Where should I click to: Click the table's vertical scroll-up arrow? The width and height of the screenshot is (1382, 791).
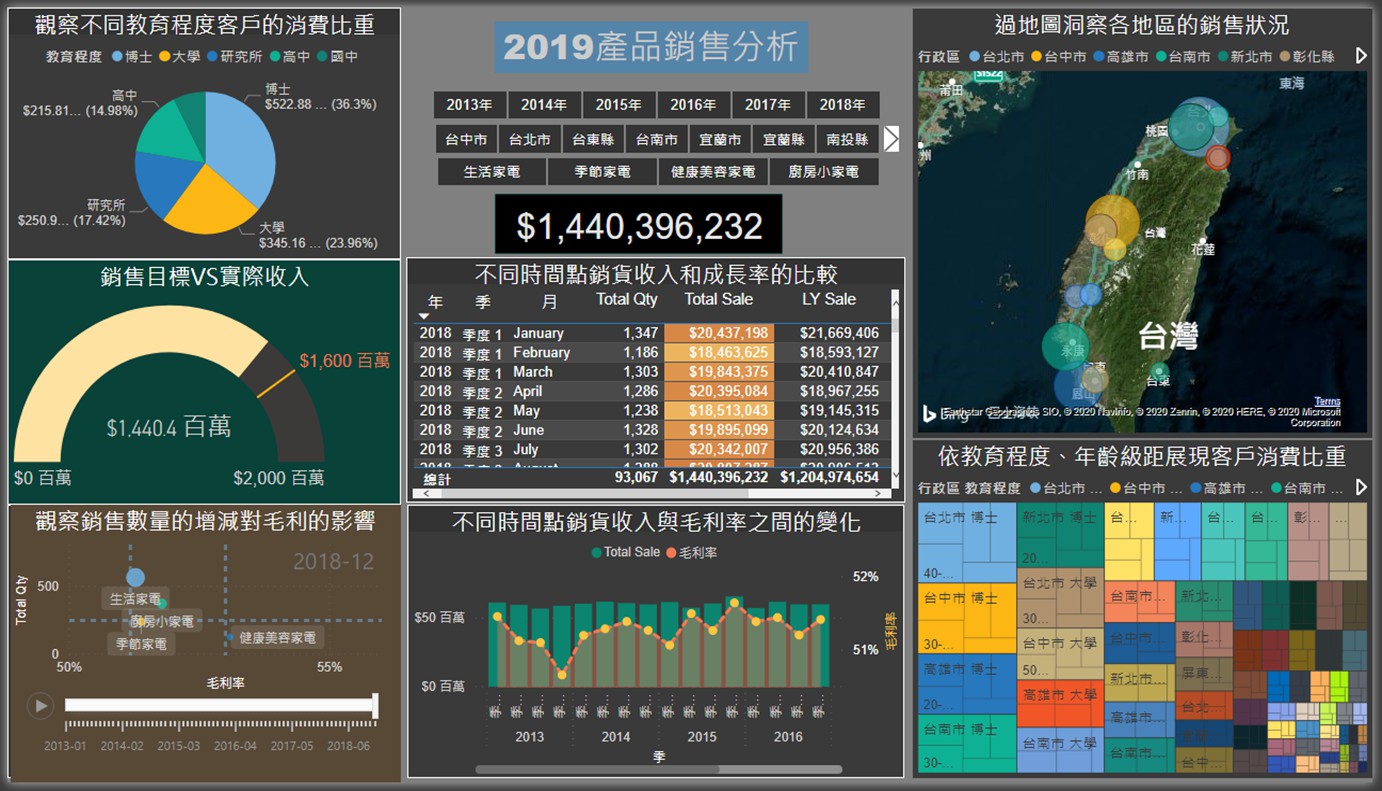point(895,297)
